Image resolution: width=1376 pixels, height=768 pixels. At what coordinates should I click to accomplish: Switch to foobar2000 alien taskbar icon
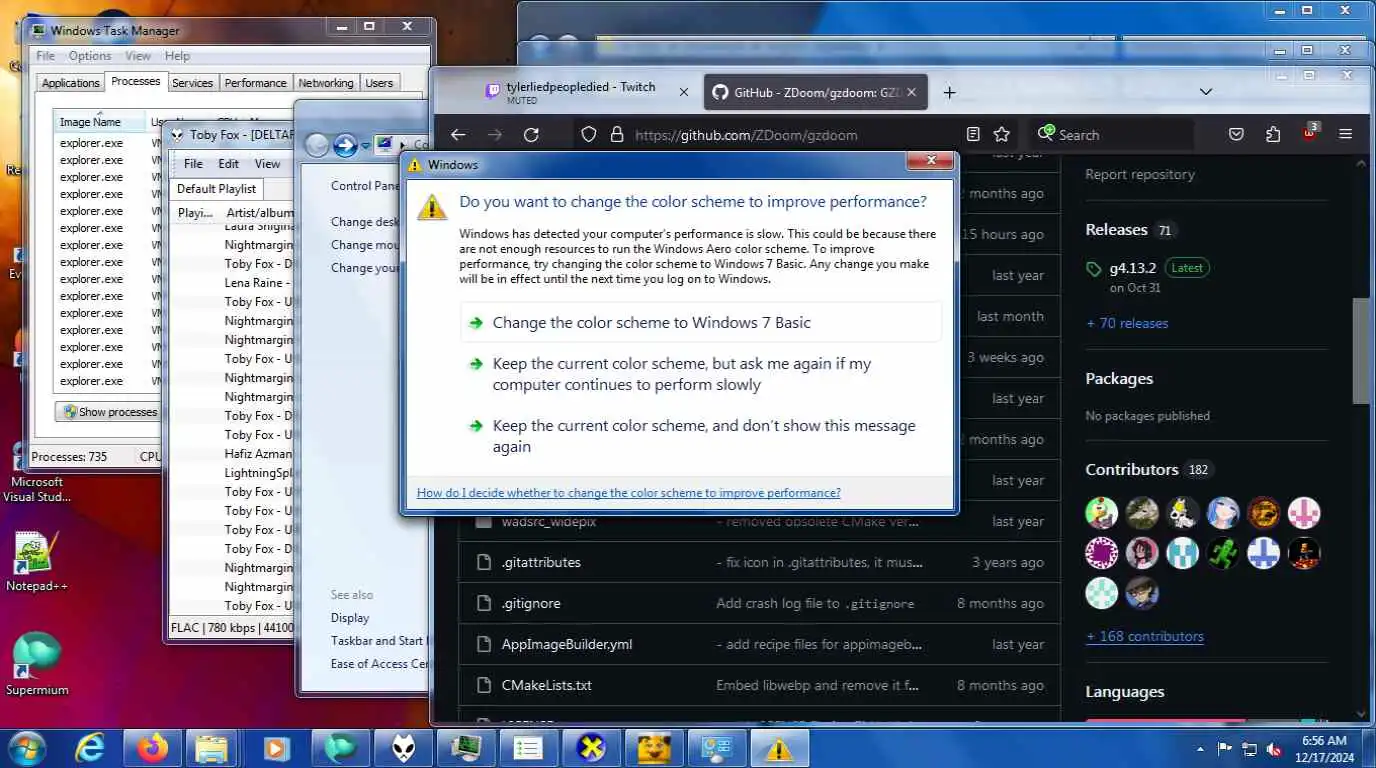coord(404,748)
